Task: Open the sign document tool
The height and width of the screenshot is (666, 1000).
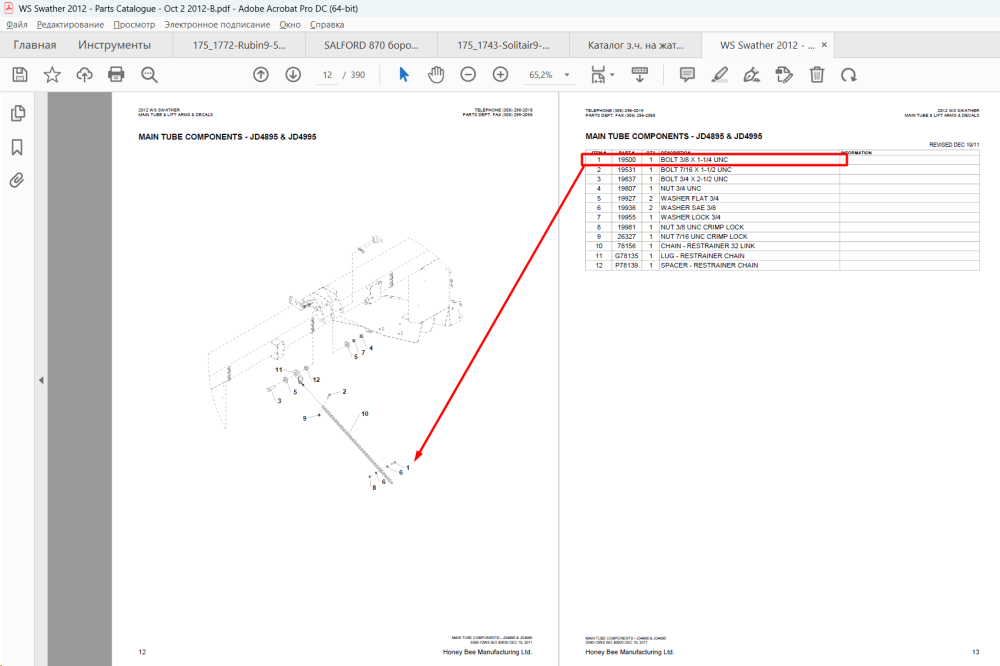Action: point(751,75)
